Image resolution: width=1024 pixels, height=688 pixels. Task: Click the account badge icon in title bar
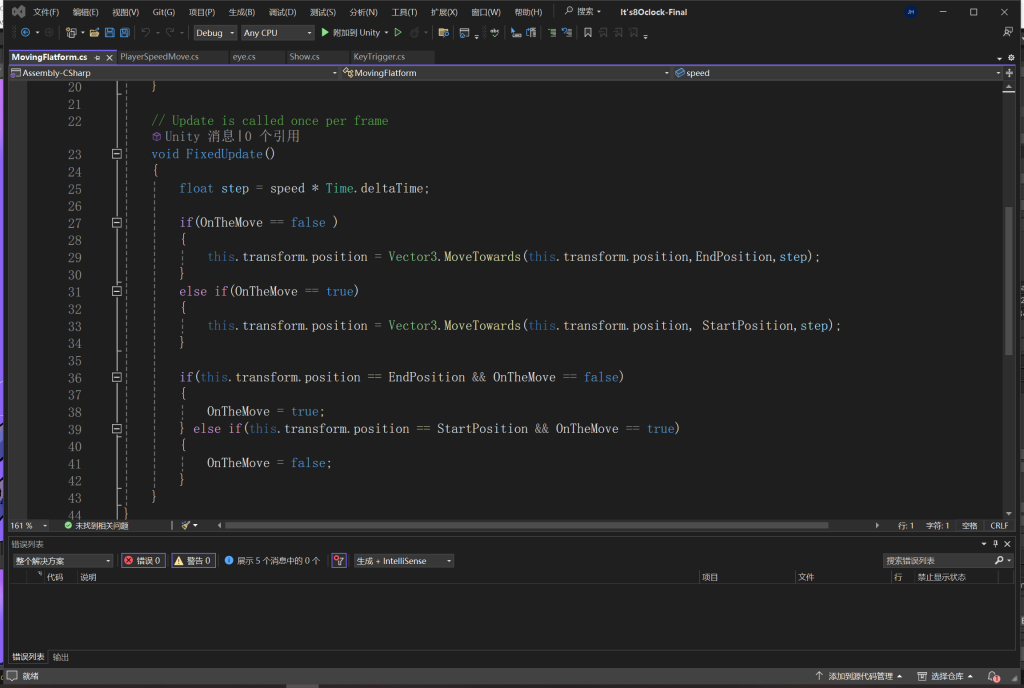910,12
